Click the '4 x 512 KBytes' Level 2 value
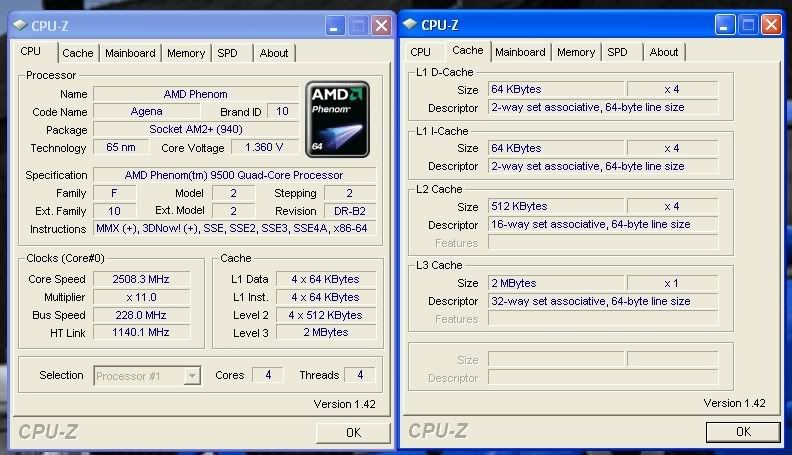 click(x=326, y=315)
